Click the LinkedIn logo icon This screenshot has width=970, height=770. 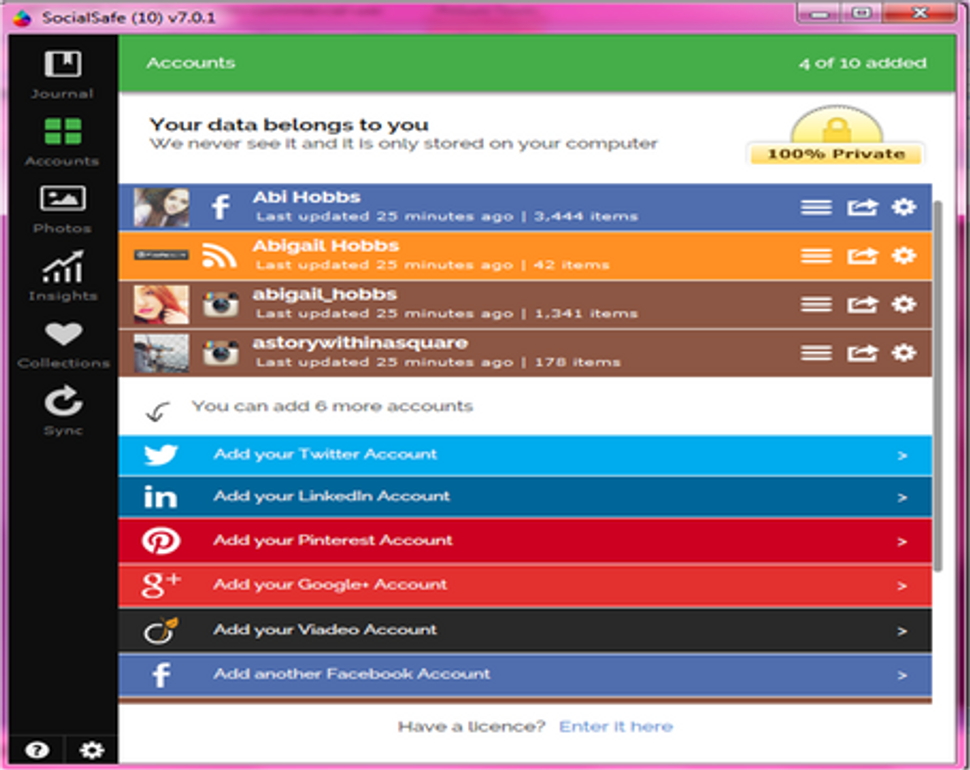point(160,497)
